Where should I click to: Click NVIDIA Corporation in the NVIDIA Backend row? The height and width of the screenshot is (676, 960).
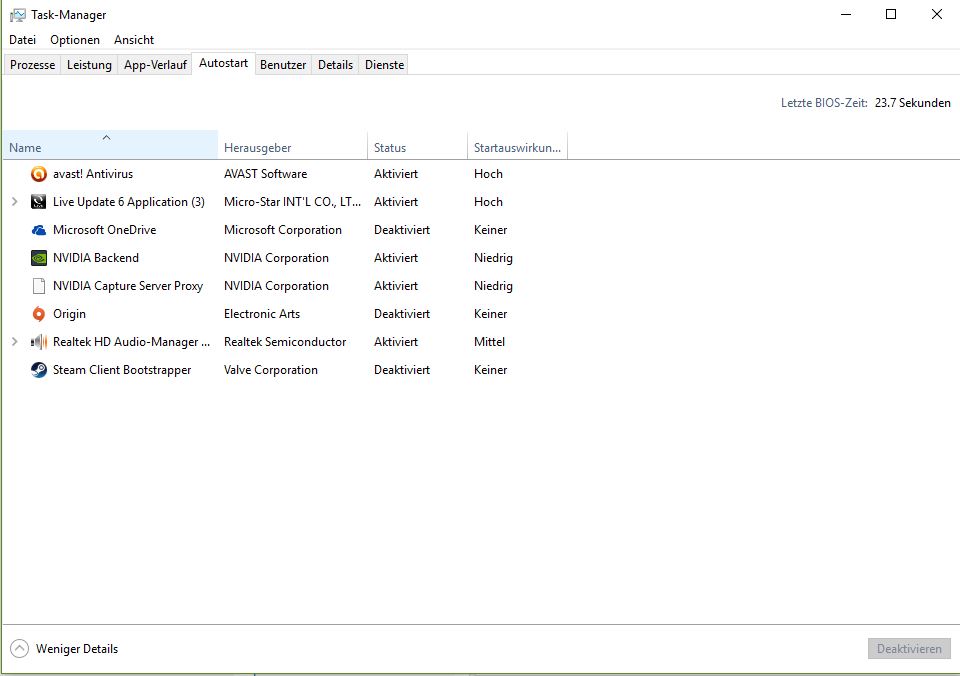(276, 258)
